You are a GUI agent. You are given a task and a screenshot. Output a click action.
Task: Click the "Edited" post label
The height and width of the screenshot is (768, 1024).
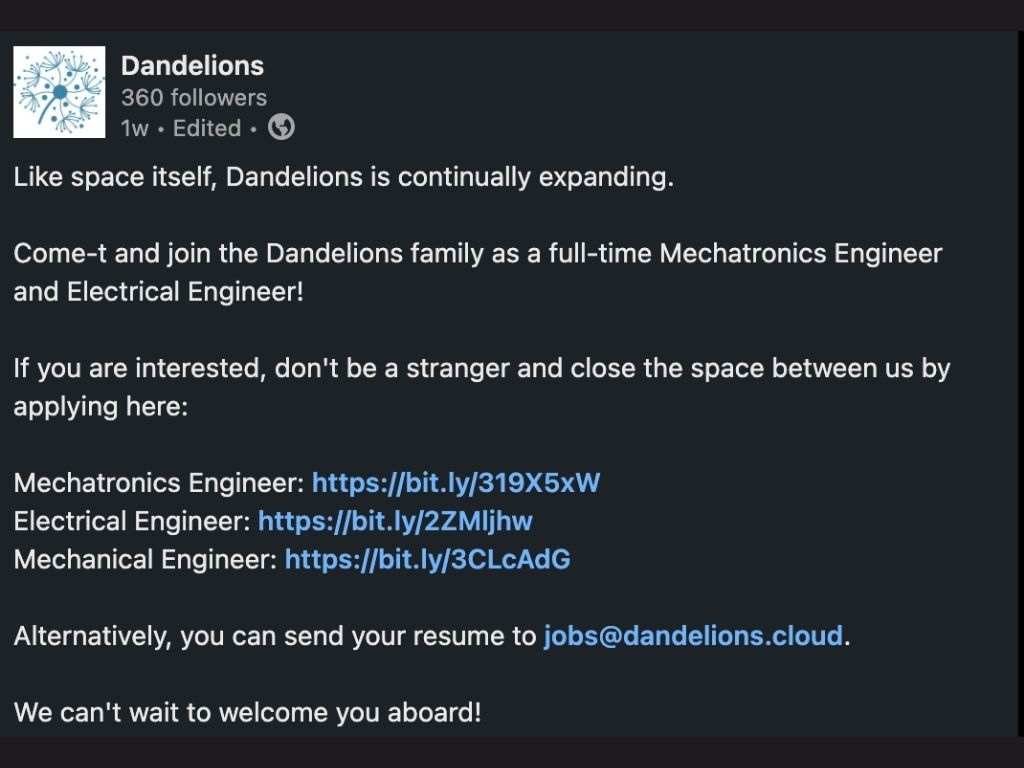(207, 128)
